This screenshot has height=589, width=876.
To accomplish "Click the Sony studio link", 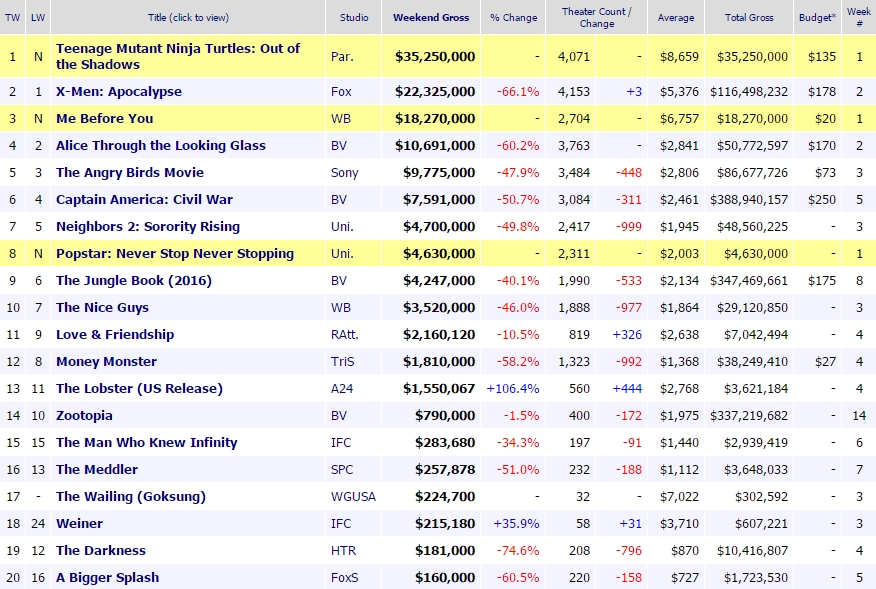I will pyautogui.click(x=344, y=173).
